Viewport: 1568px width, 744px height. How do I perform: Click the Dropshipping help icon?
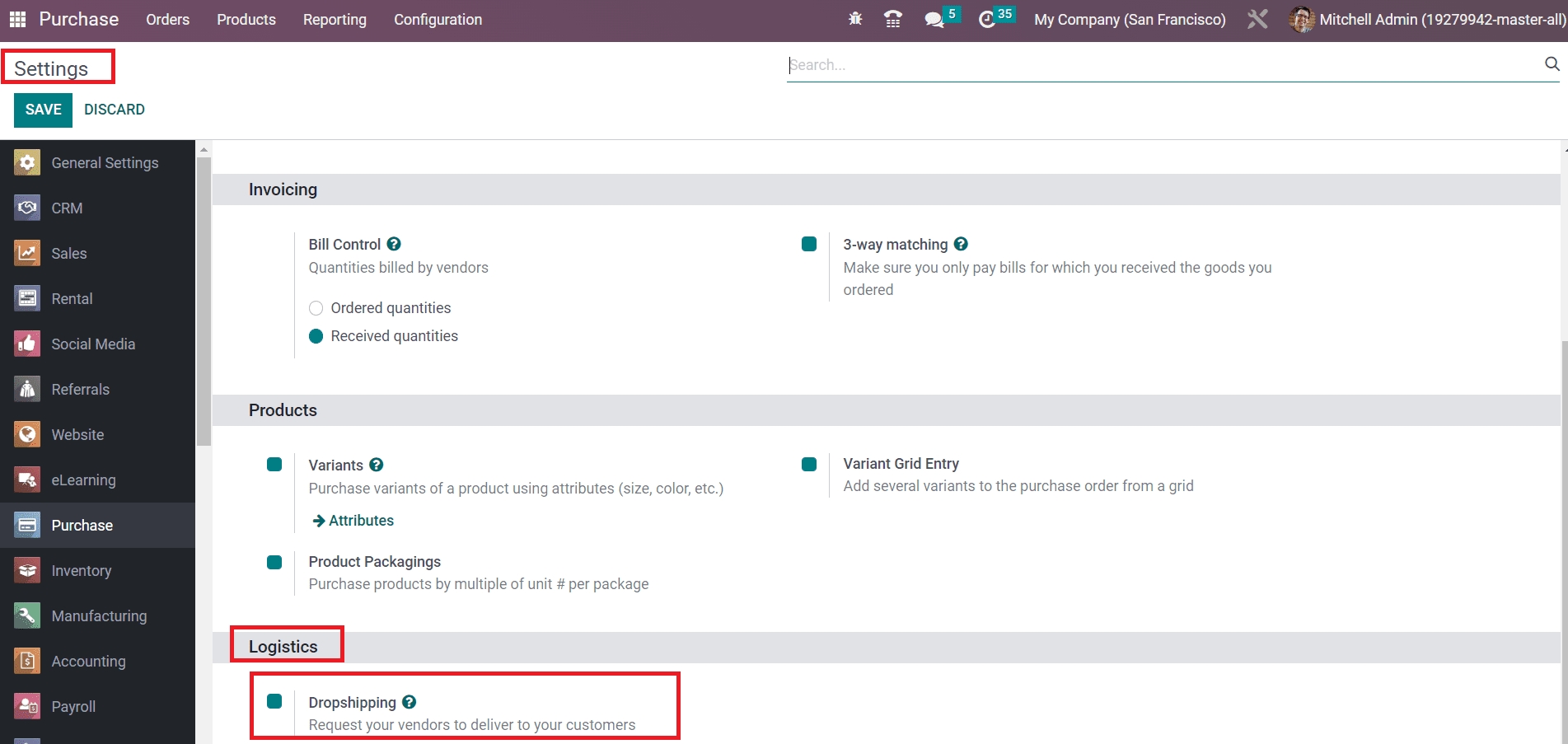tap(410, 702)
